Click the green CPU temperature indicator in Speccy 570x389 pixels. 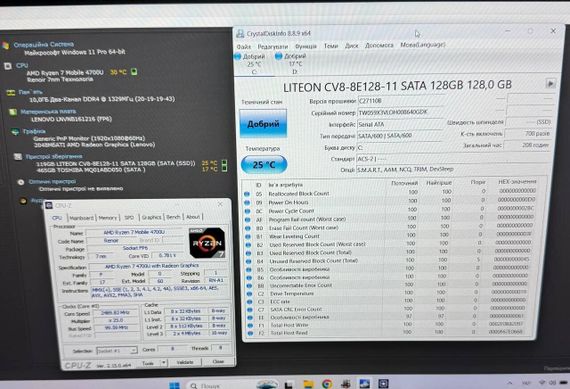coord(134,72)
